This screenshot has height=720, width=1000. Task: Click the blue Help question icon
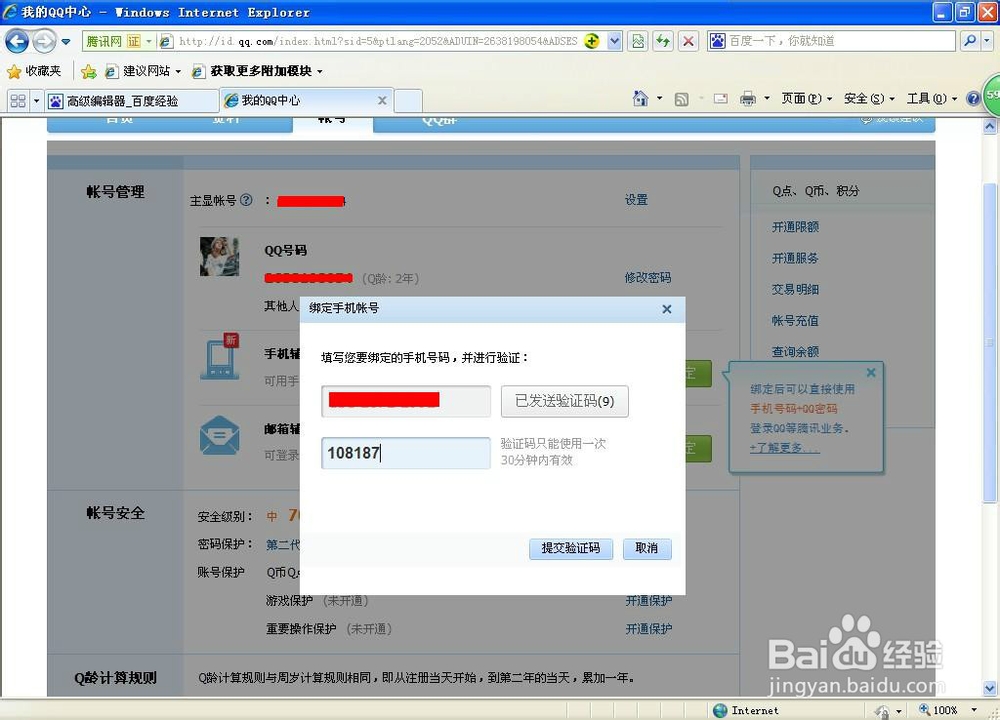tap(973, 98)
